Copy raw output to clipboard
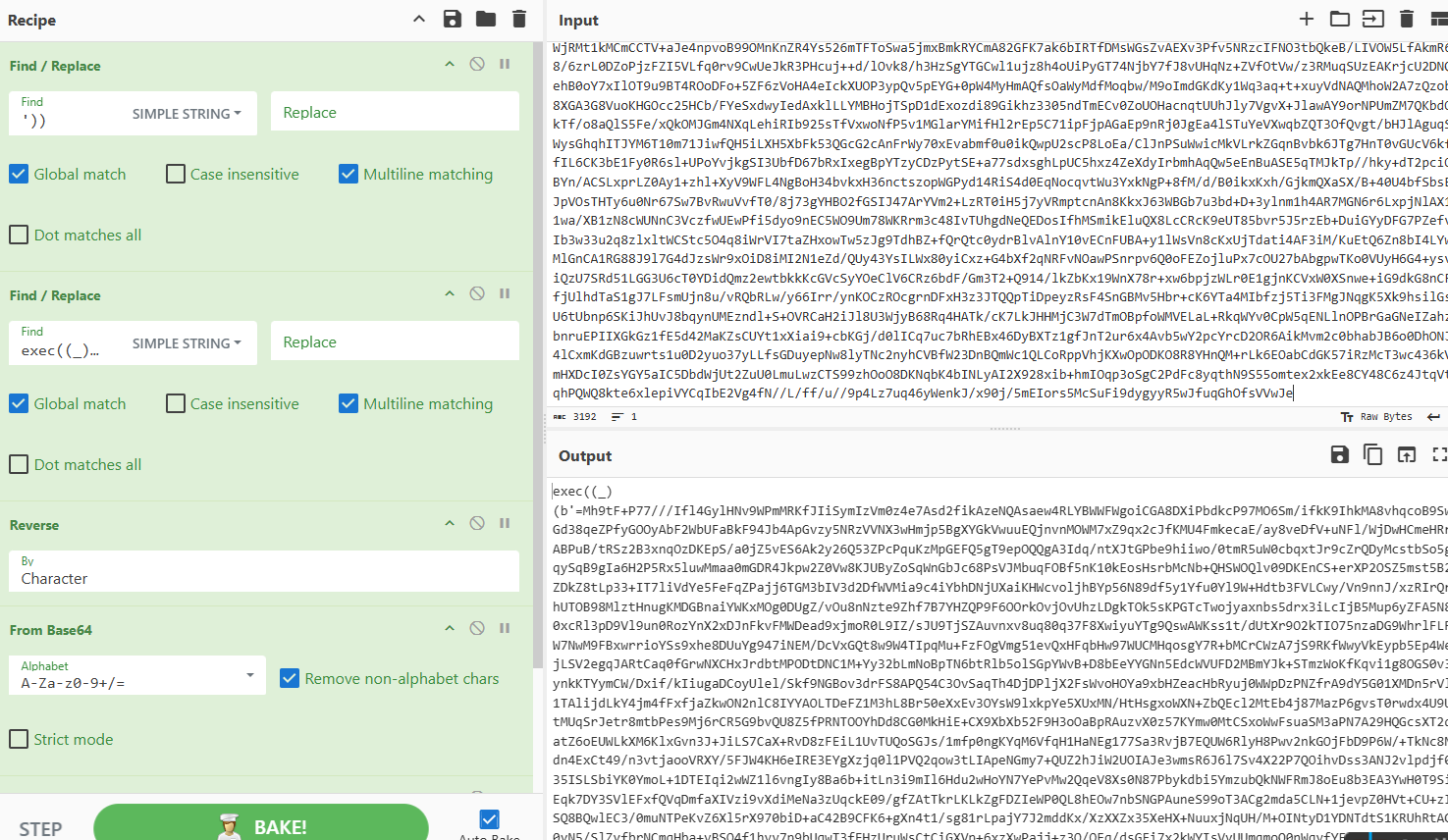Viewport: 1448px width, 840px height. (1372, 454)
